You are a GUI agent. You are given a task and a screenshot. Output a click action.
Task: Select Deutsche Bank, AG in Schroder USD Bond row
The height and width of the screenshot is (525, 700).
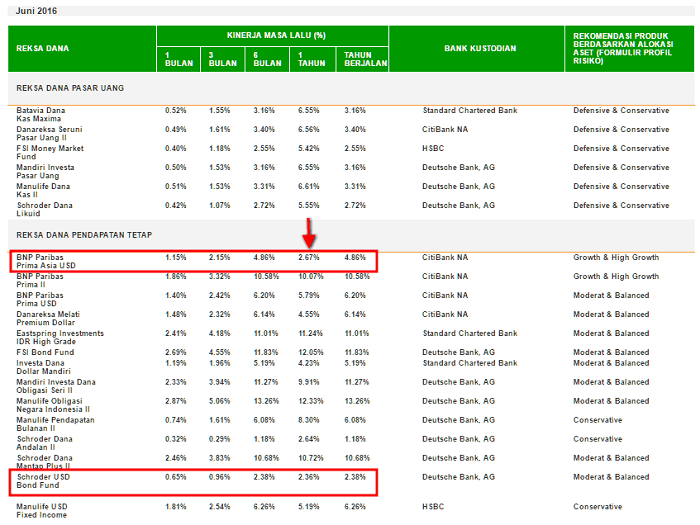click(x=458, y=477)
